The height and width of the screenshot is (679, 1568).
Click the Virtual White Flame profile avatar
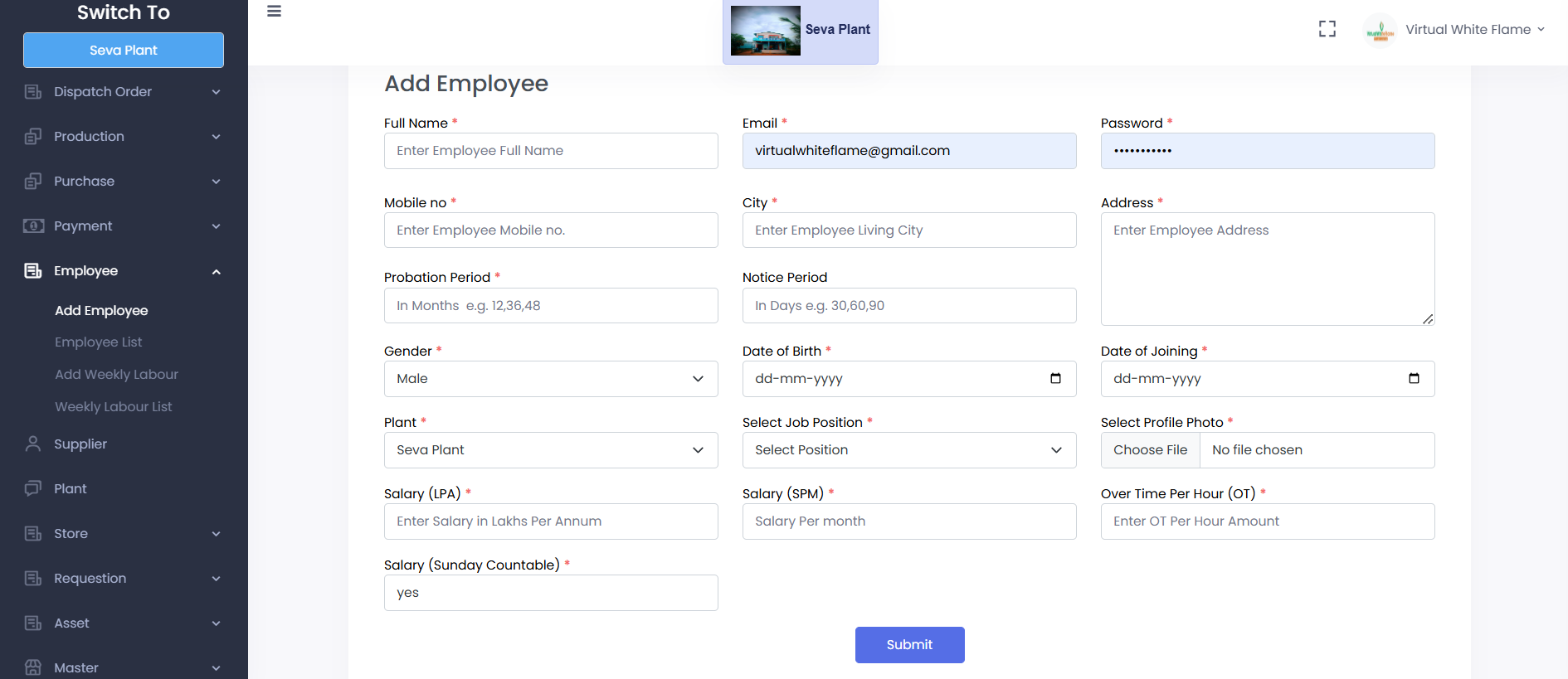point(1380,31)
